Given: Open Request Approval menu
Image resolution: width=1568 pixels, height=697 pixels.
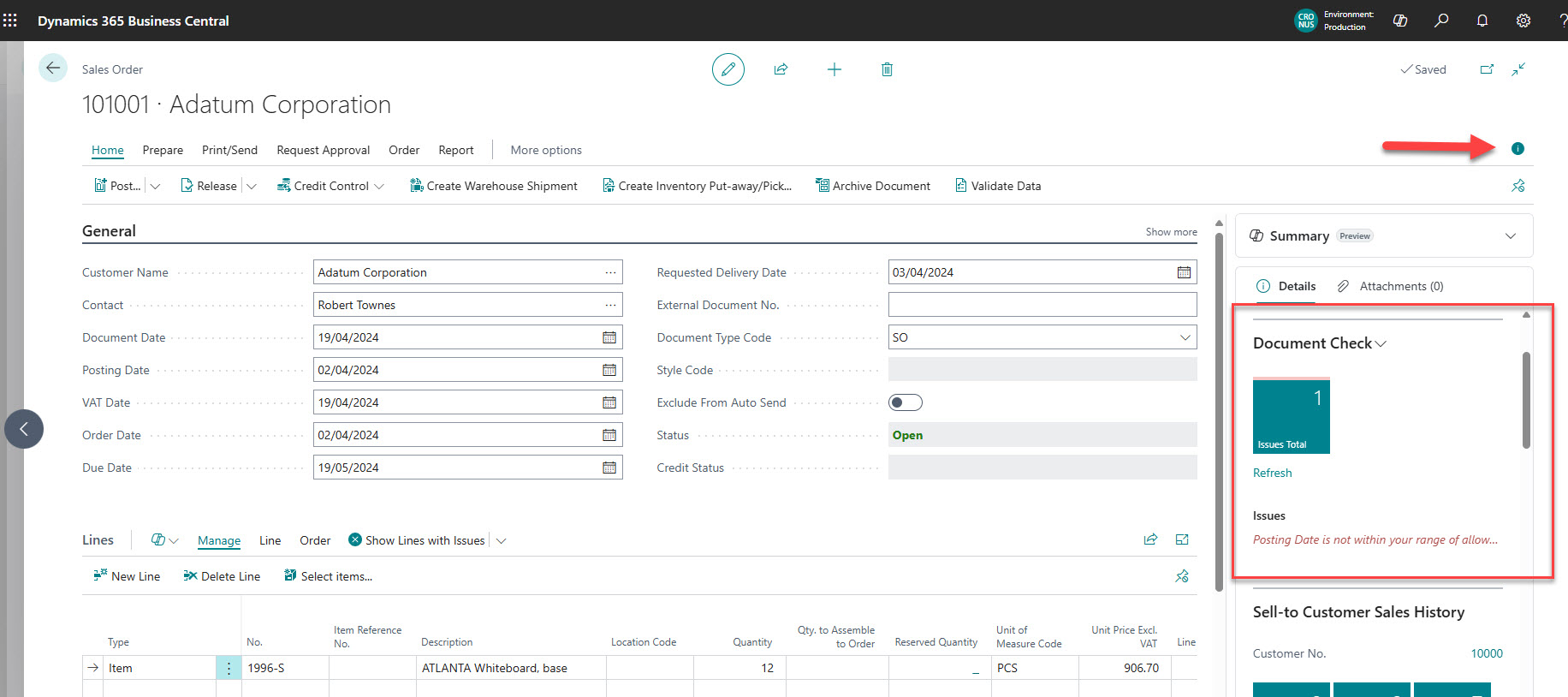Looking at the screenshot, I should 324,150.
